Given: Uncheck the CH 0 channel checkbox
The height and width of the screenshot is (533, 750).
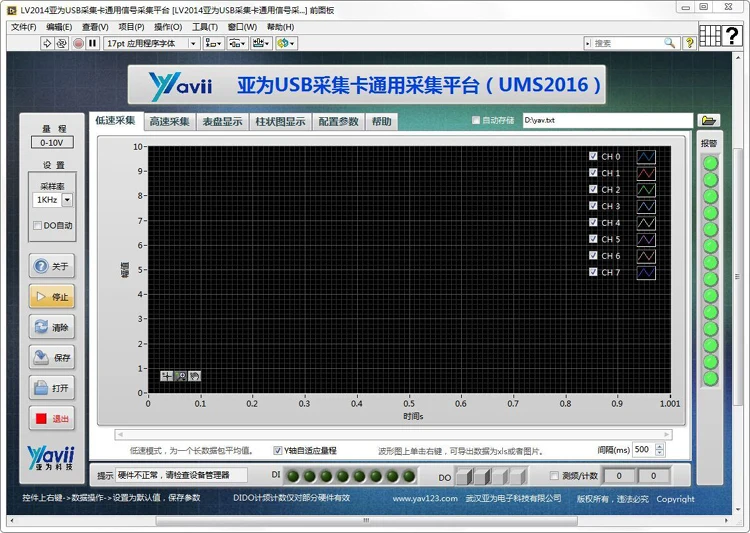Looking at the screenshot, I should tap(593, 156).
